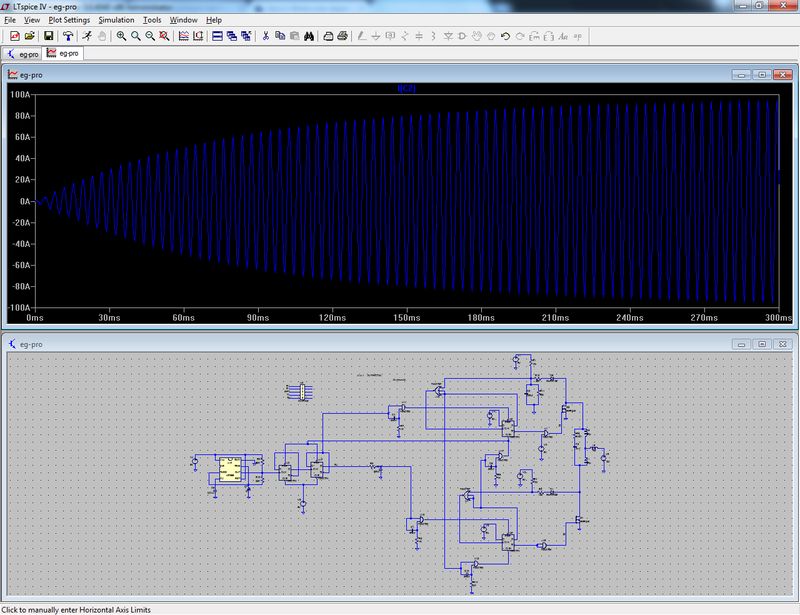Click the Move hand icon

point(477,36)
